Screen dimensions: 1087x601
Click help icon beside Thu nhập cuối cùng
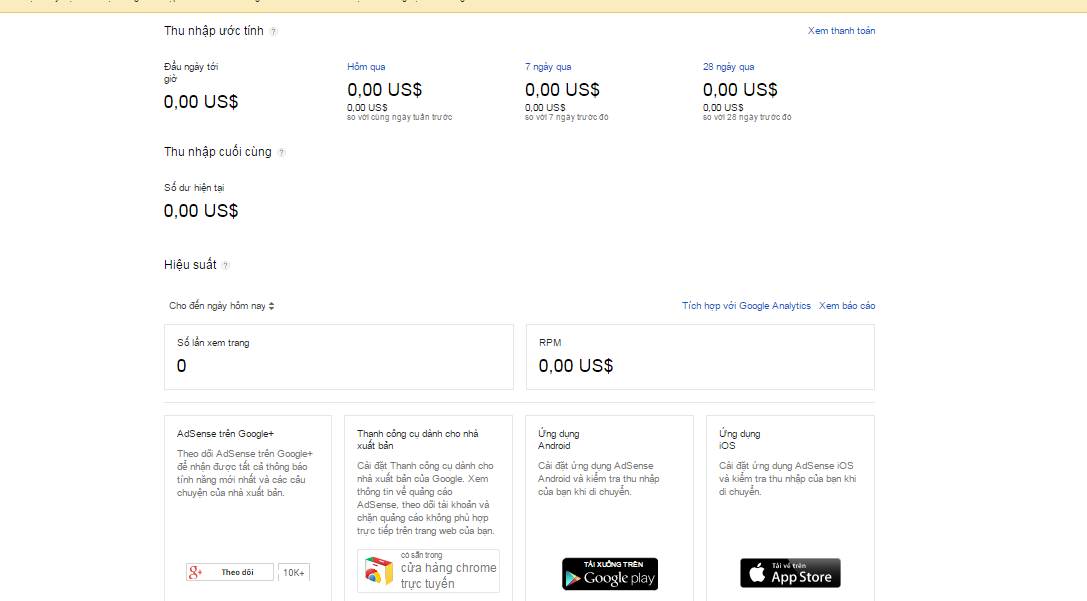pos(282,153)
